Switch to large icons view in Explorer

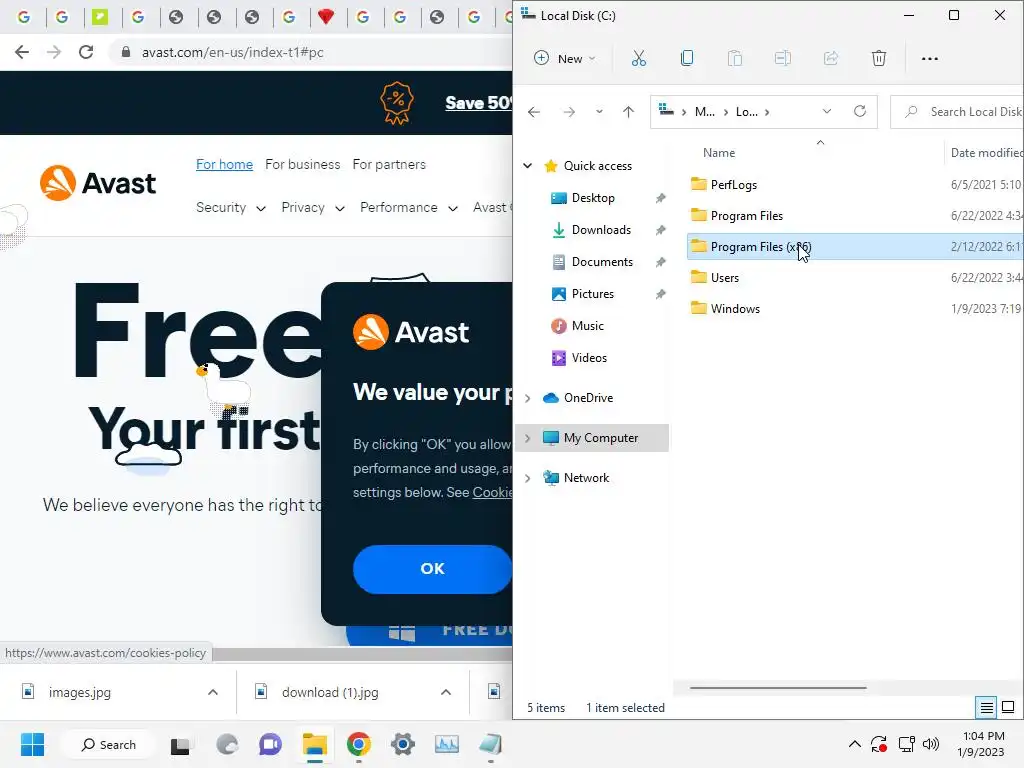click(x=1008, y=707)
